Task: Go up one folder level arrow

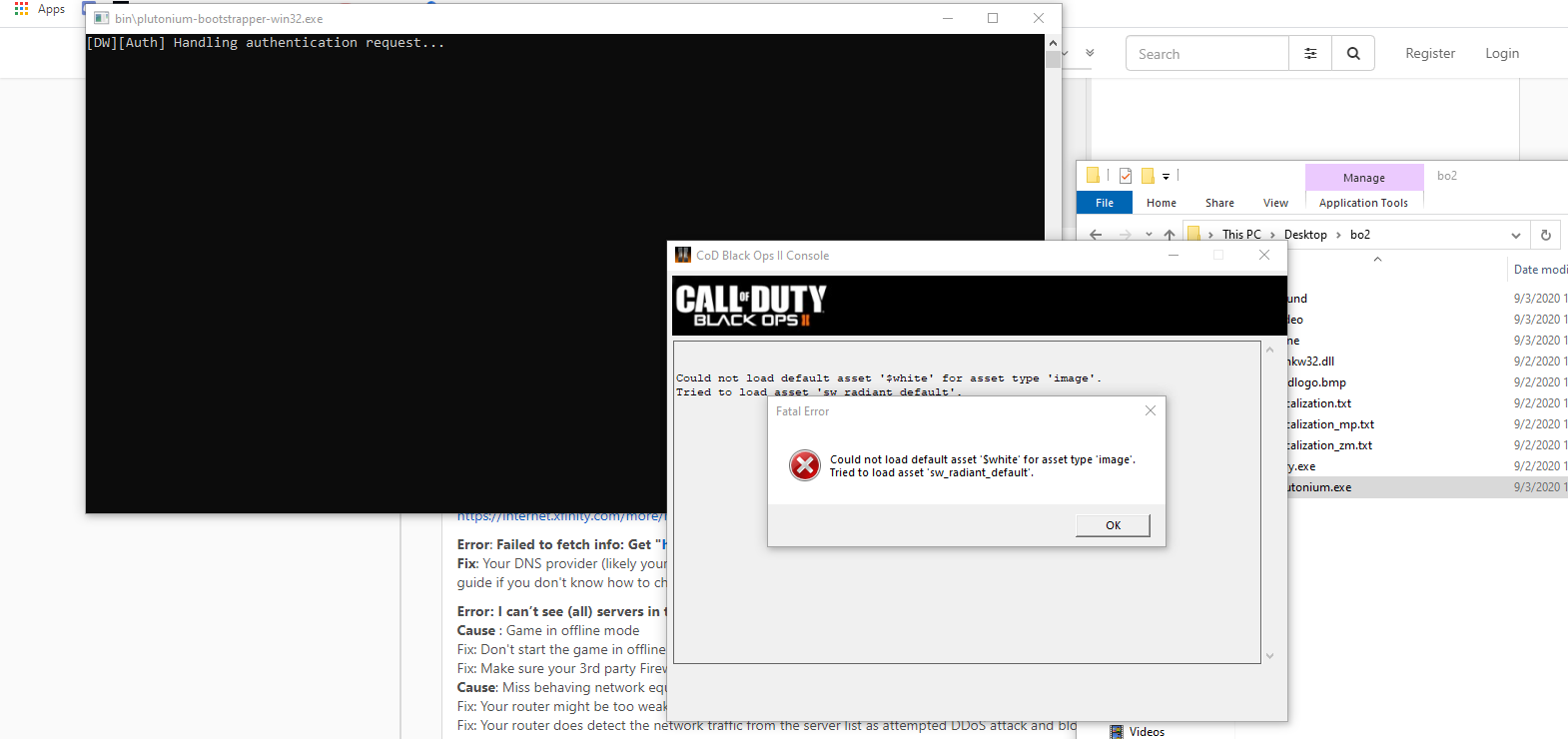Action: pos(1170,235)
